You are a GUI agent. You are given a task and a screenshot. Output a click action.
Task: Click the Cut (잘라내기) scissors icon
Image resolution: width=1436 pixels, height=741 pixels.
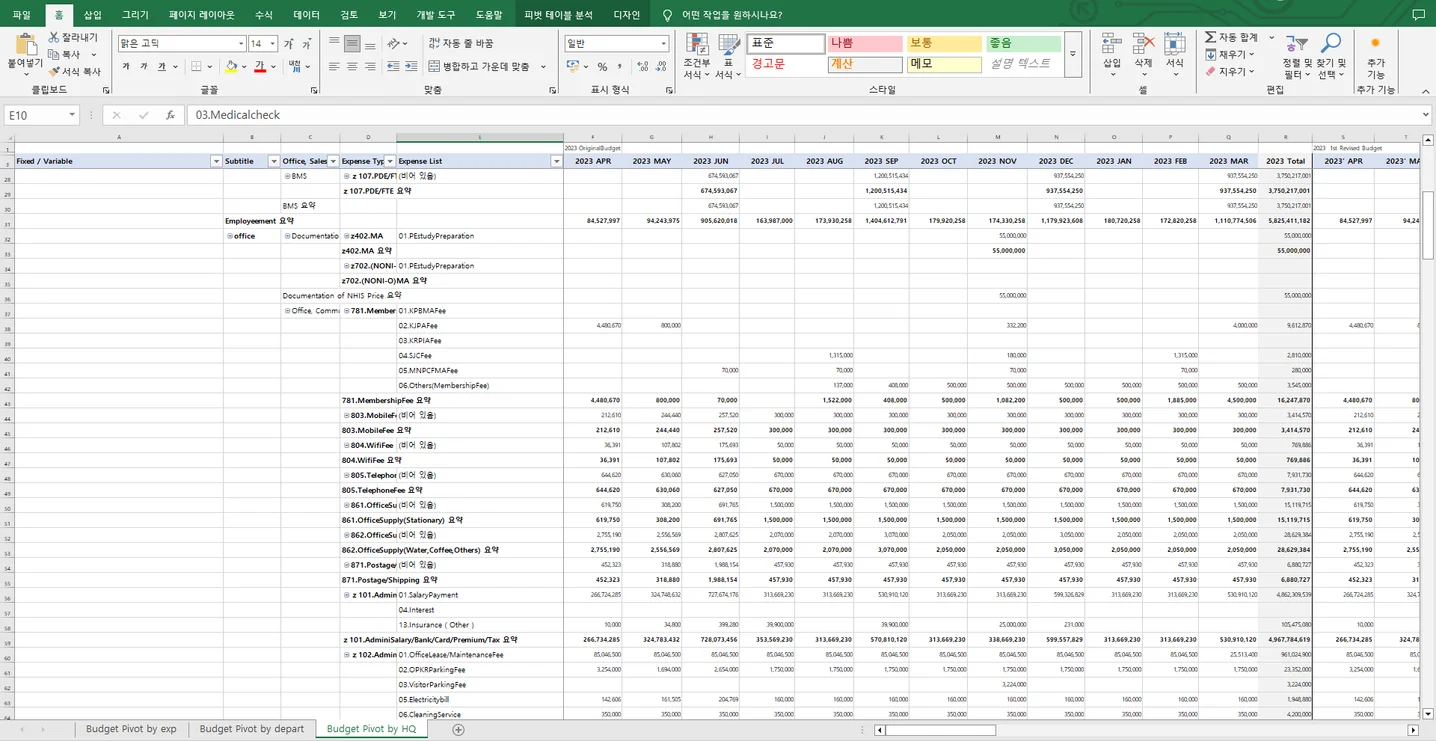tap(55, 38)
